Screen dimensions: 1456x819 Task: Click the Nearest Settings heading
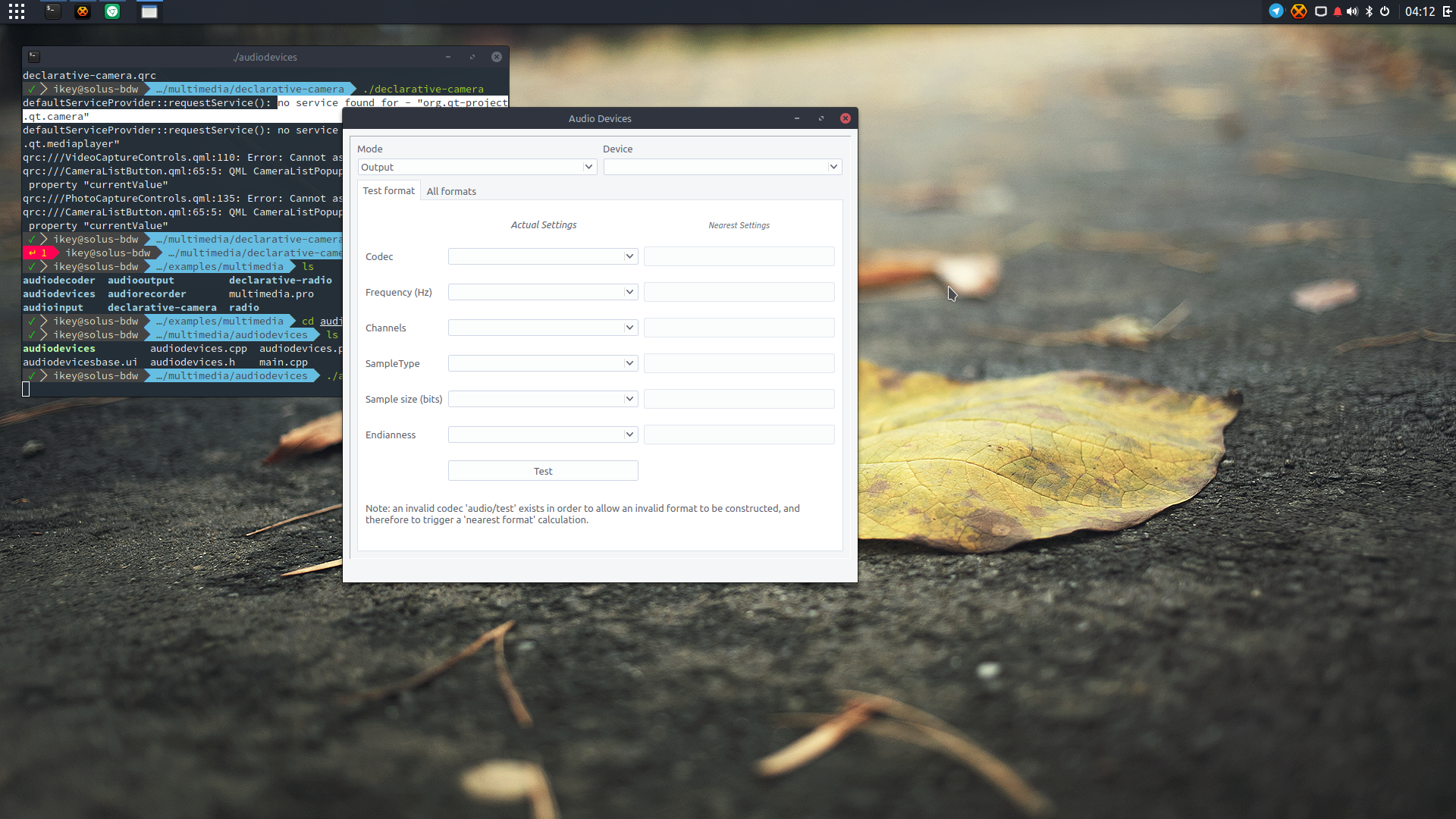(x=739, y=225)
